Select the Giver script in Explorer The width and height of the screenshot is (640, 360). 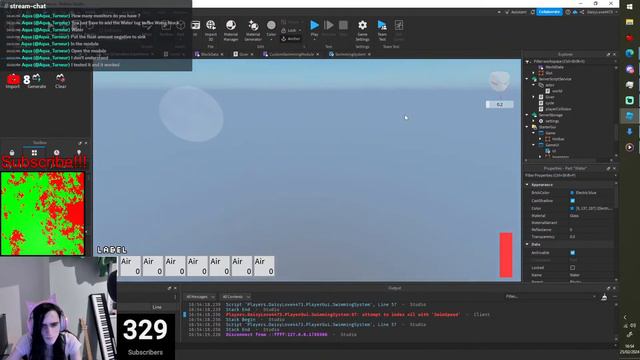(550, 97)
